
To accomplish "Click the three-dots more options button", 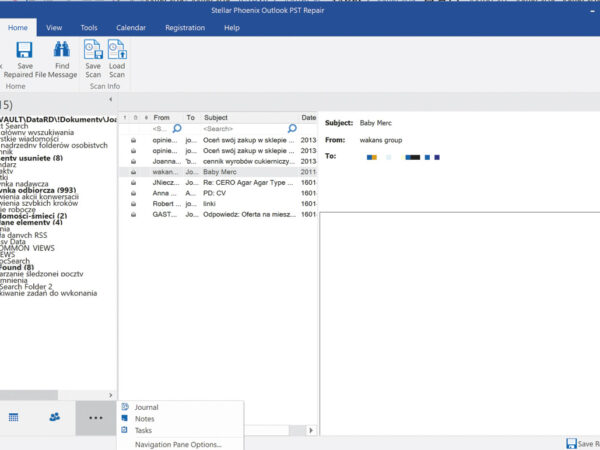I will pyautogui.click(x=96, y=417).
